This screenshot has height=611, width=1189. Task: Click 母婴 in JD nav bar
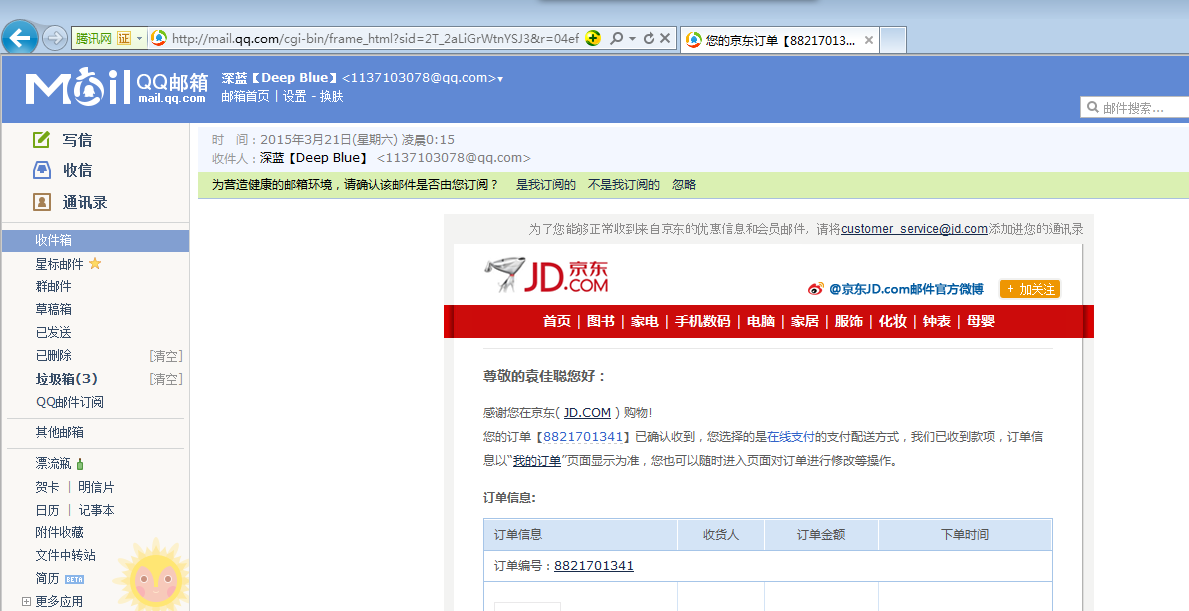[x=980, y=321]
